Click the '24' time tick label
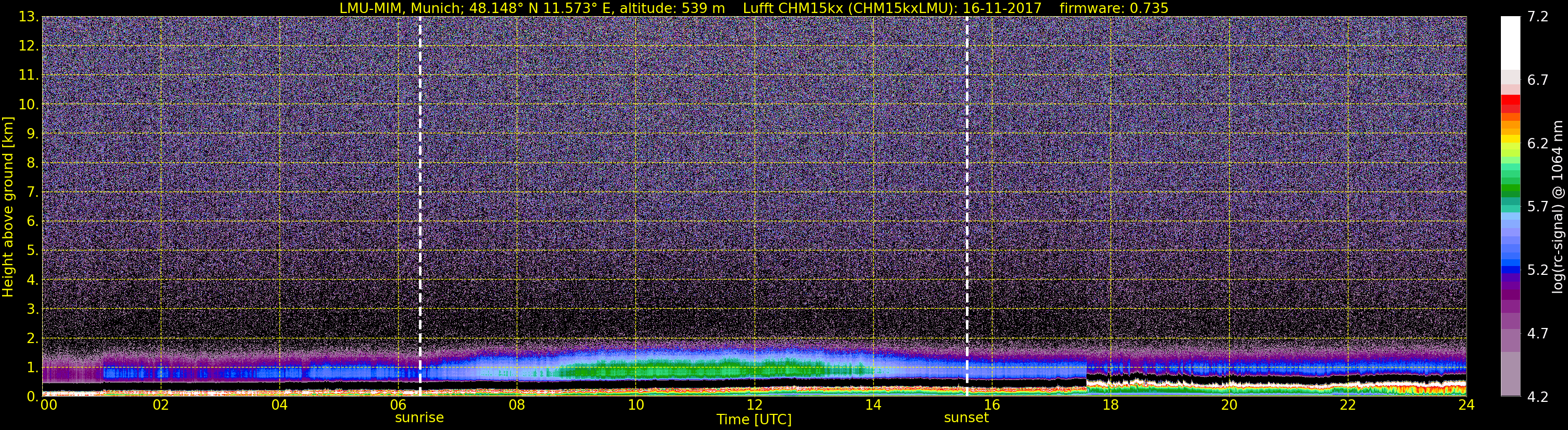1568x430 pixels. [x=1467, y=405]
